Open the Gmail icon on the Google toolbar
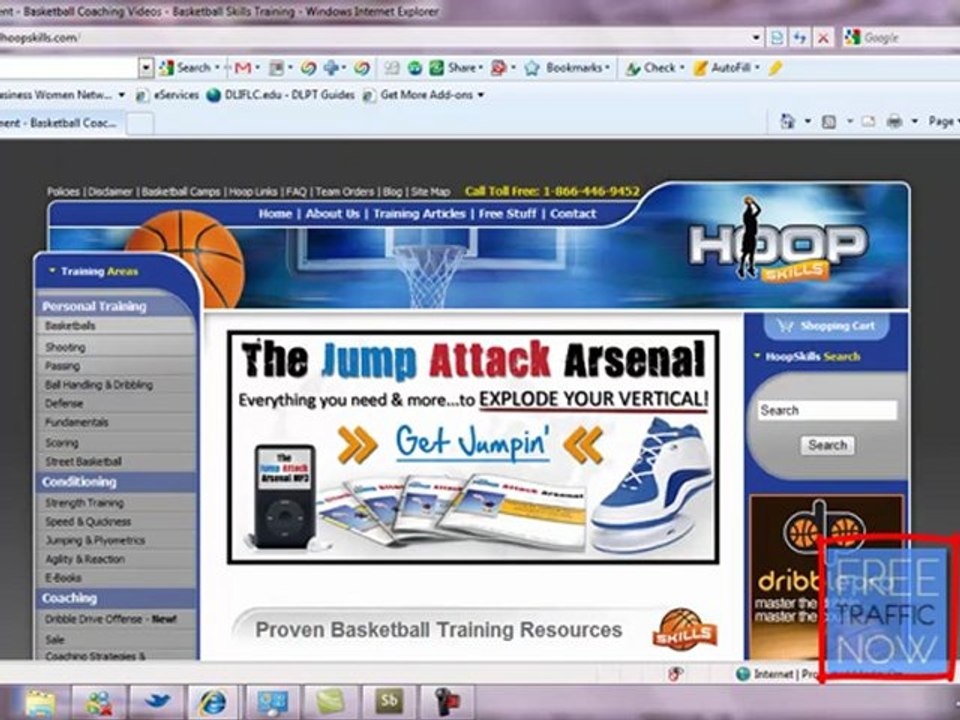Viewport: 960px width, 720px height. (x=242, y=68)
